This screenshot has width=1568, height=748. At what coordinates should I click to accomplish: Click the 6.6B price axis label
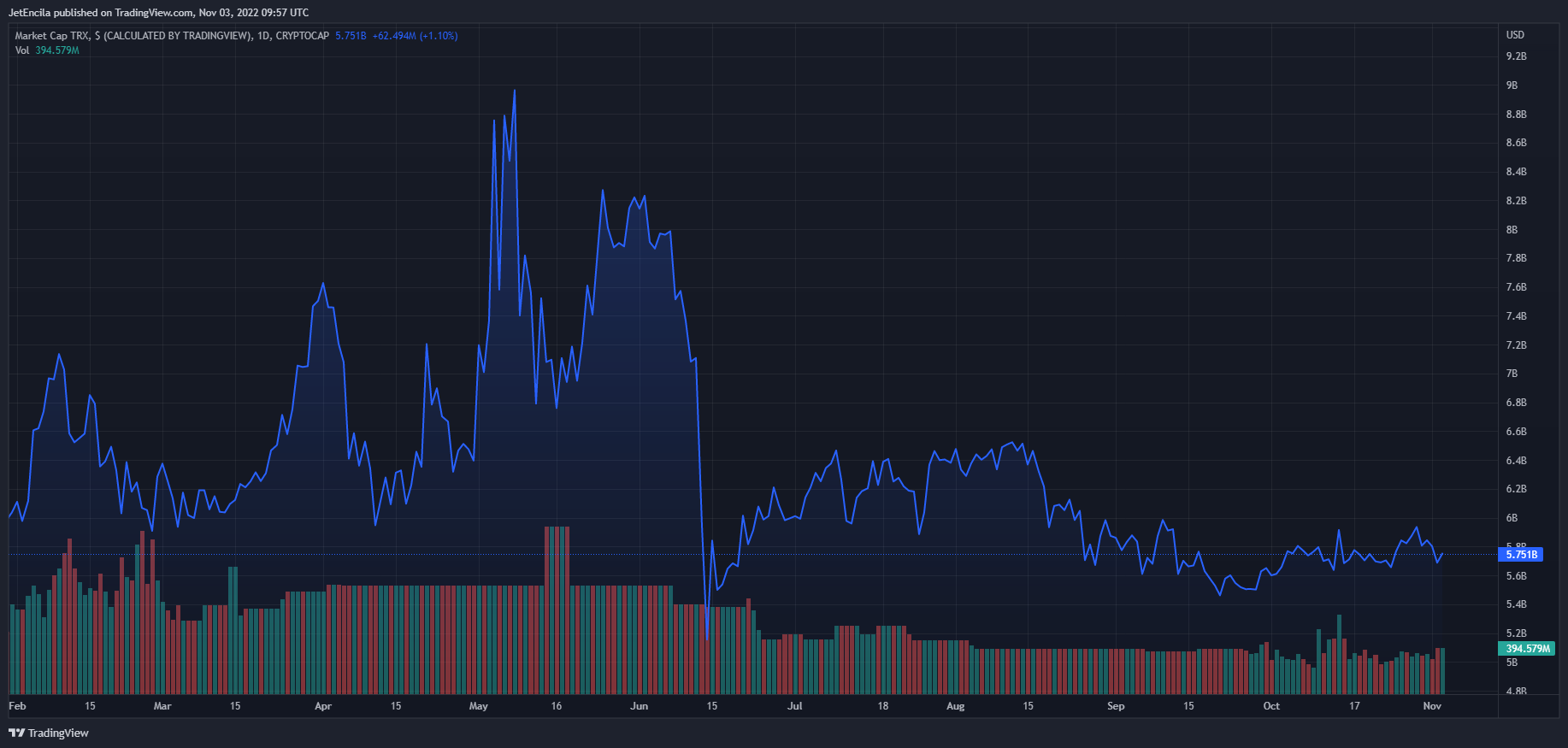click(x=1516, y=432)
